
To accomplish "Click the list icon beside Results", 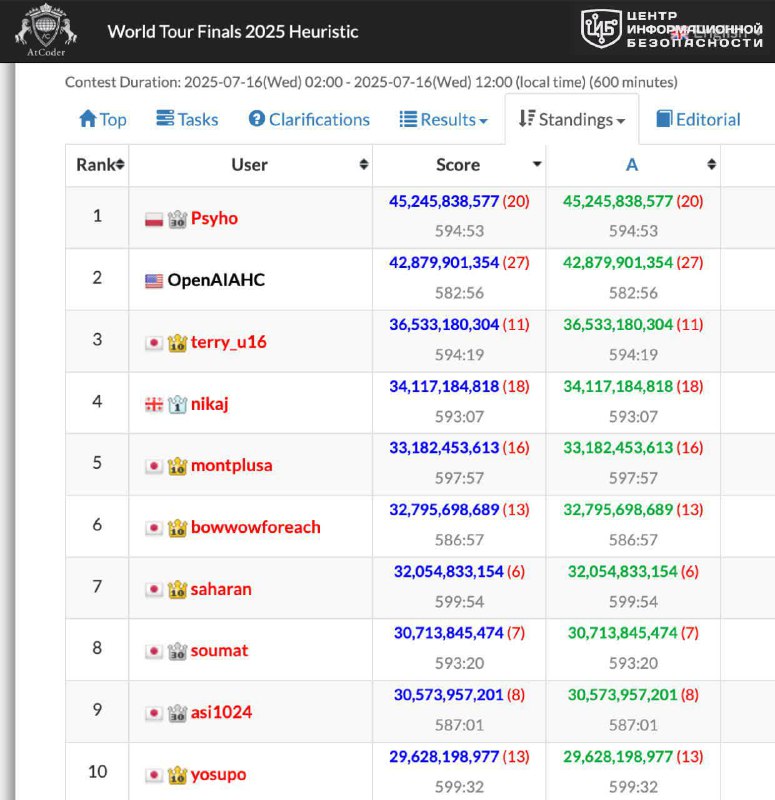I will pos(408,119).
